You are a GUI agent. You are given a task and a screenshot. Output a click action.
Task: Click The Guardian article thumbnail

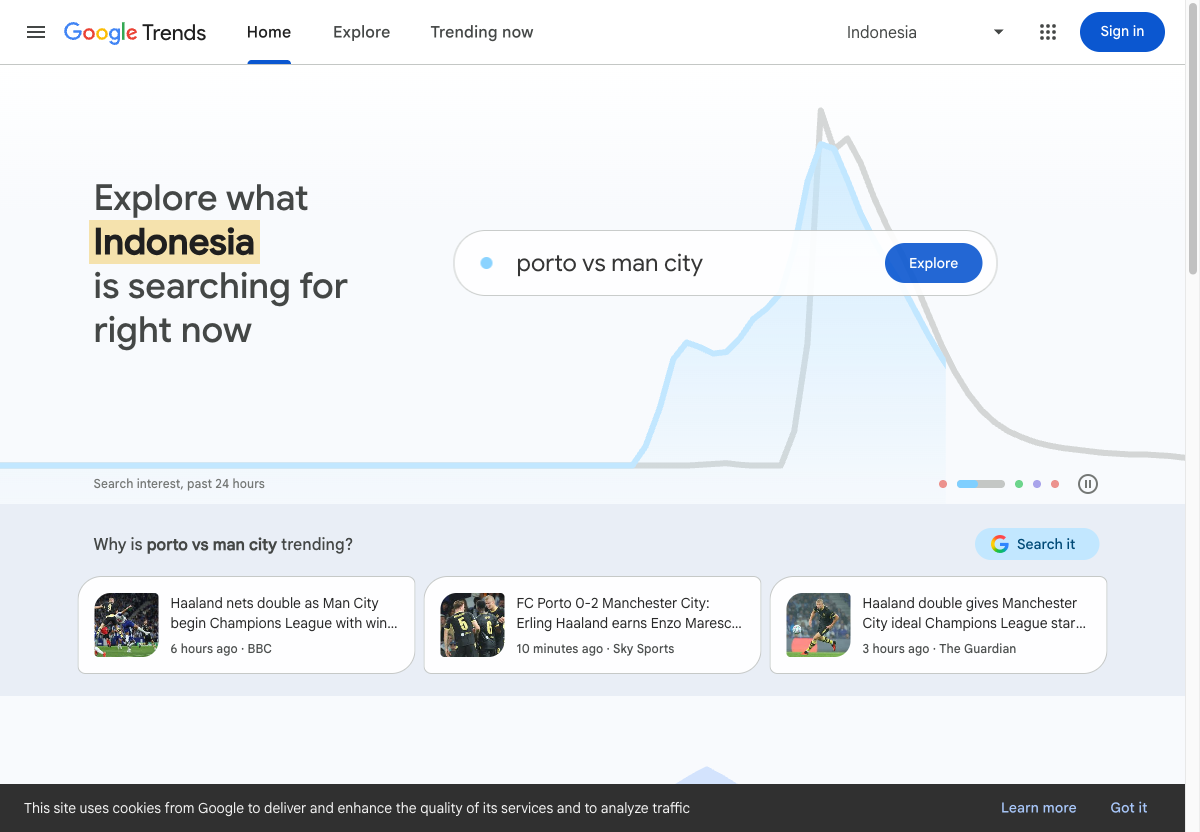pyautogui.click(x=819, y=625)
